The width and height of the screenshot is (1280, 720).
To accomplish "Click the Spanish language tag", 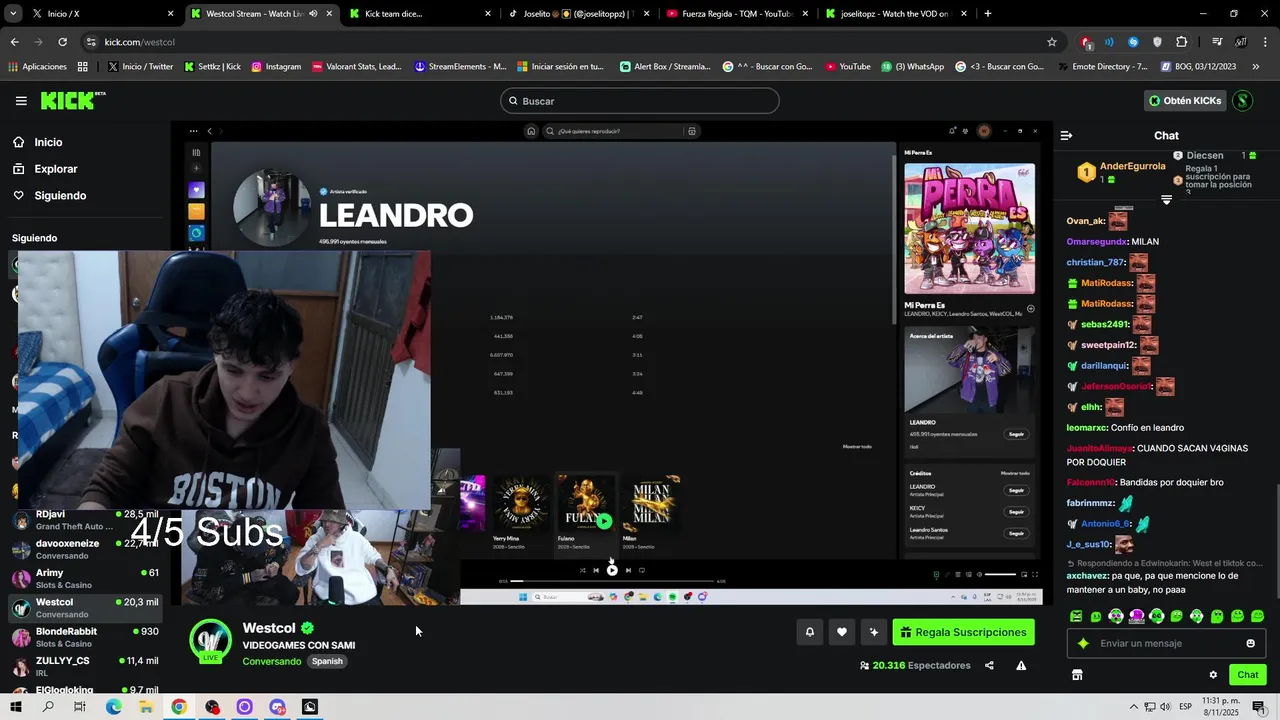I will coord(327,661).
